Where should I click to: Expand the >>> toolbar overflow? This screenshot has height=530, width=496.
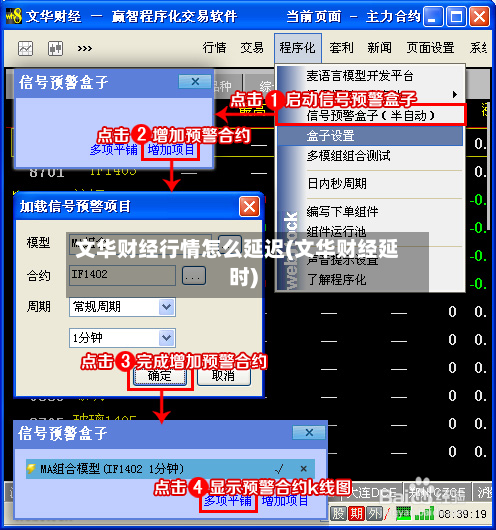point(85,49)
